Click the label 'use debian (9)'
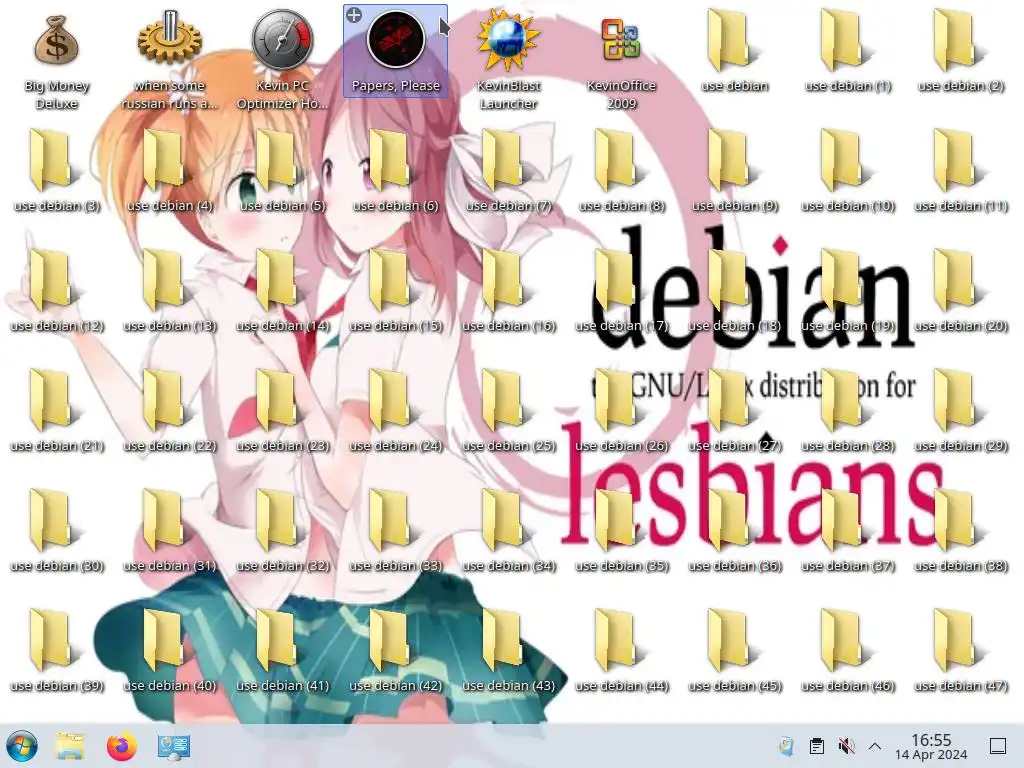 [734, 206]
